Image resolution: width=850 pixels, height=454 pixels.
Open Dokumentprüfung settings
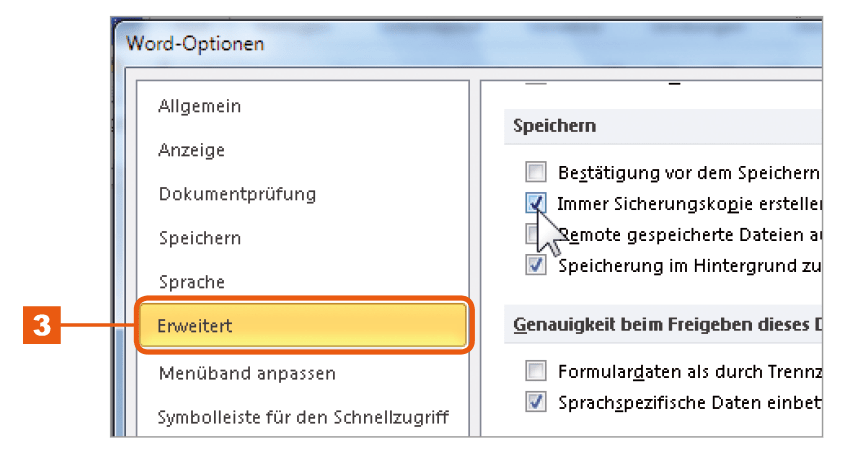(237, 194)
